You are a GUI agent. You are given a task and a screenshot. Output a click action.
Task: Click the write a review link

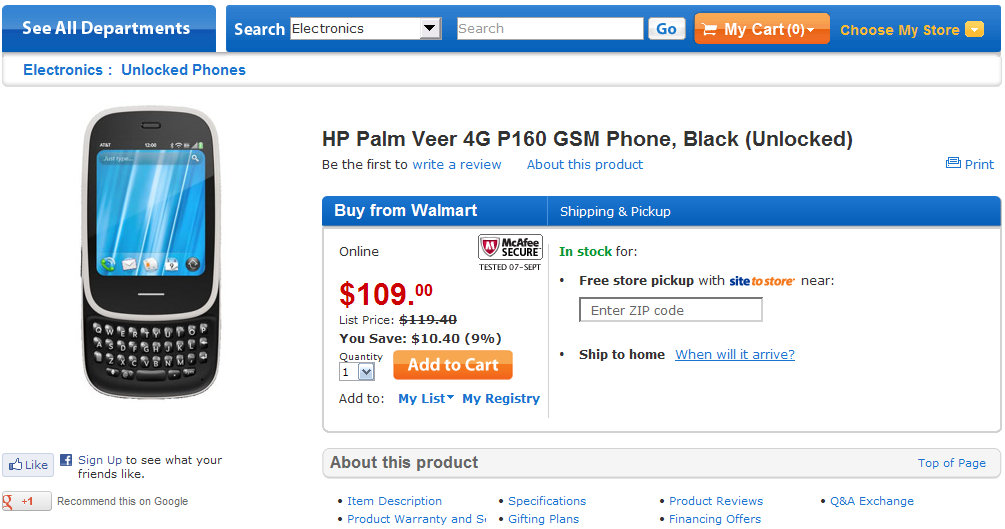[x=457, y=164]
